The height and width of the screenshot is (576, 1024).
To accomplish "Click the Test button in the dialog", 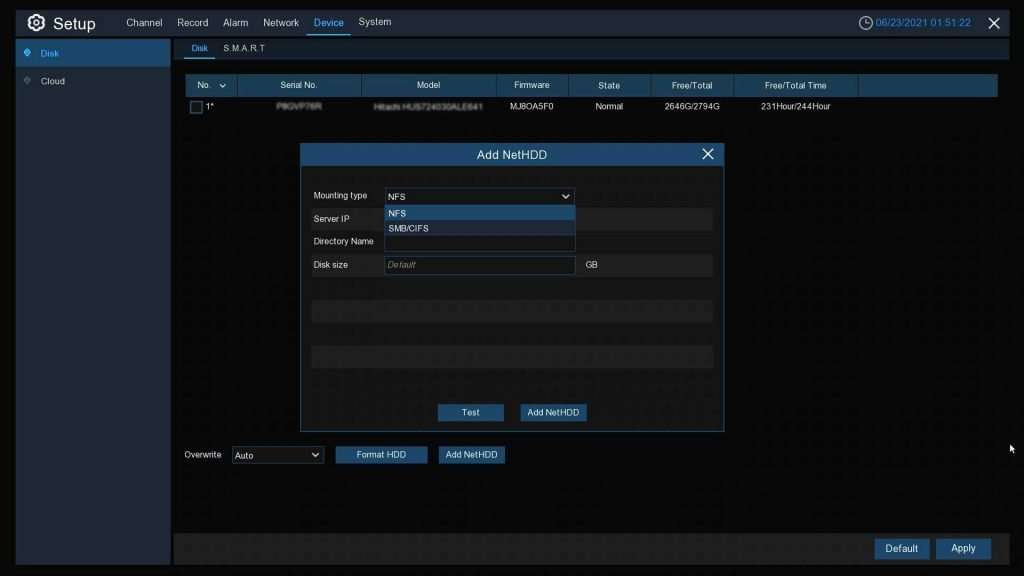I will (470, 412).
